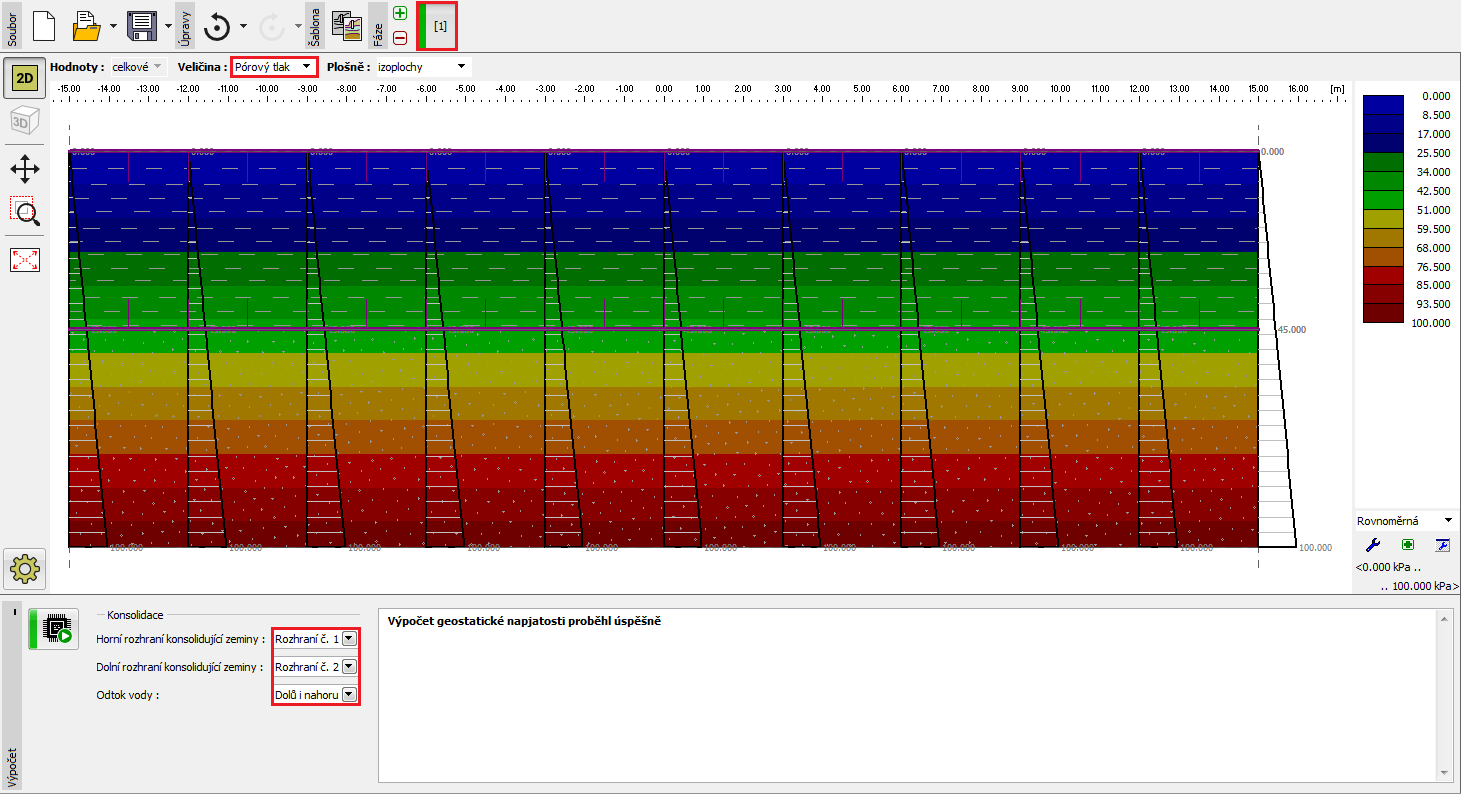Screen dimensions: 1461x794
Task: Click the 'Horní rozhraní konsolidující zeminy' label
Action: [181, 639]
